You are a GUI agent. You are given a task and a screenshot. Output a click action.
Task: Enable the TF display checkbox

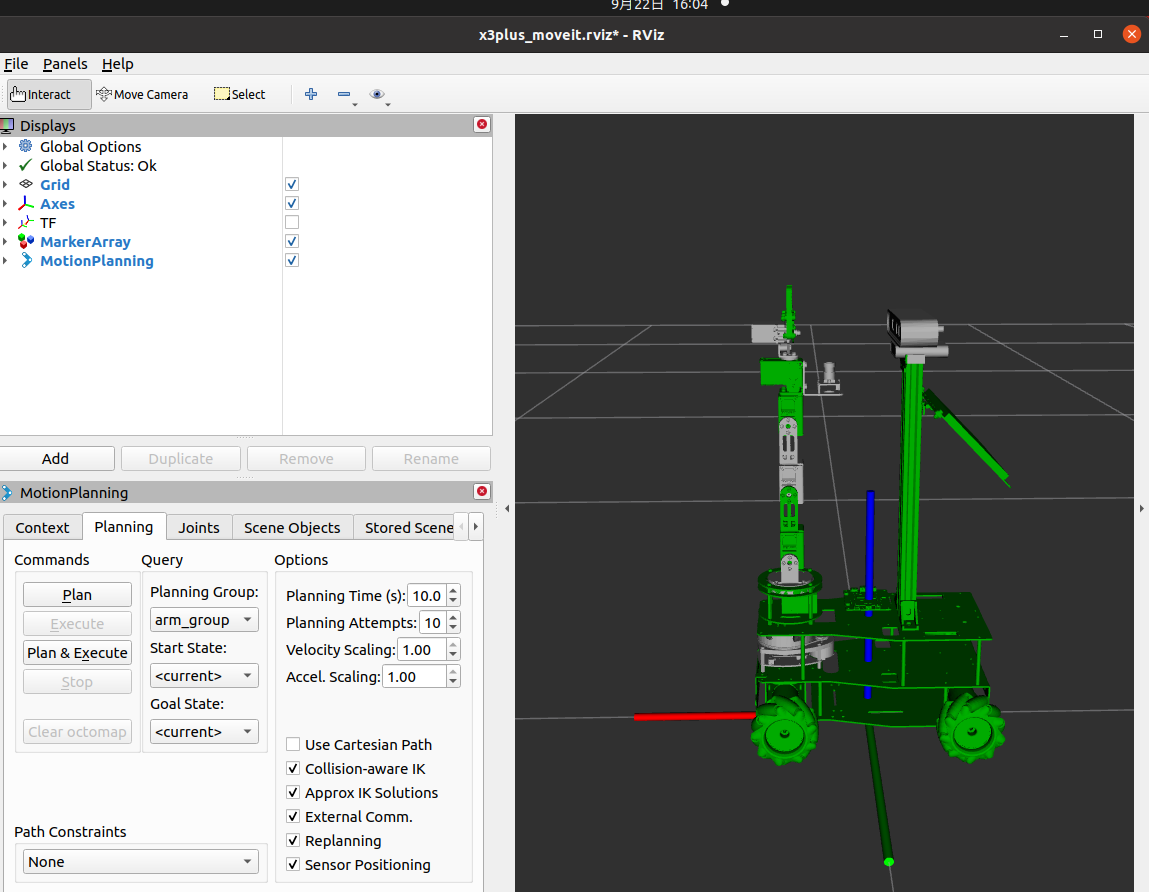pyautogui.click(x=292, y=223)
